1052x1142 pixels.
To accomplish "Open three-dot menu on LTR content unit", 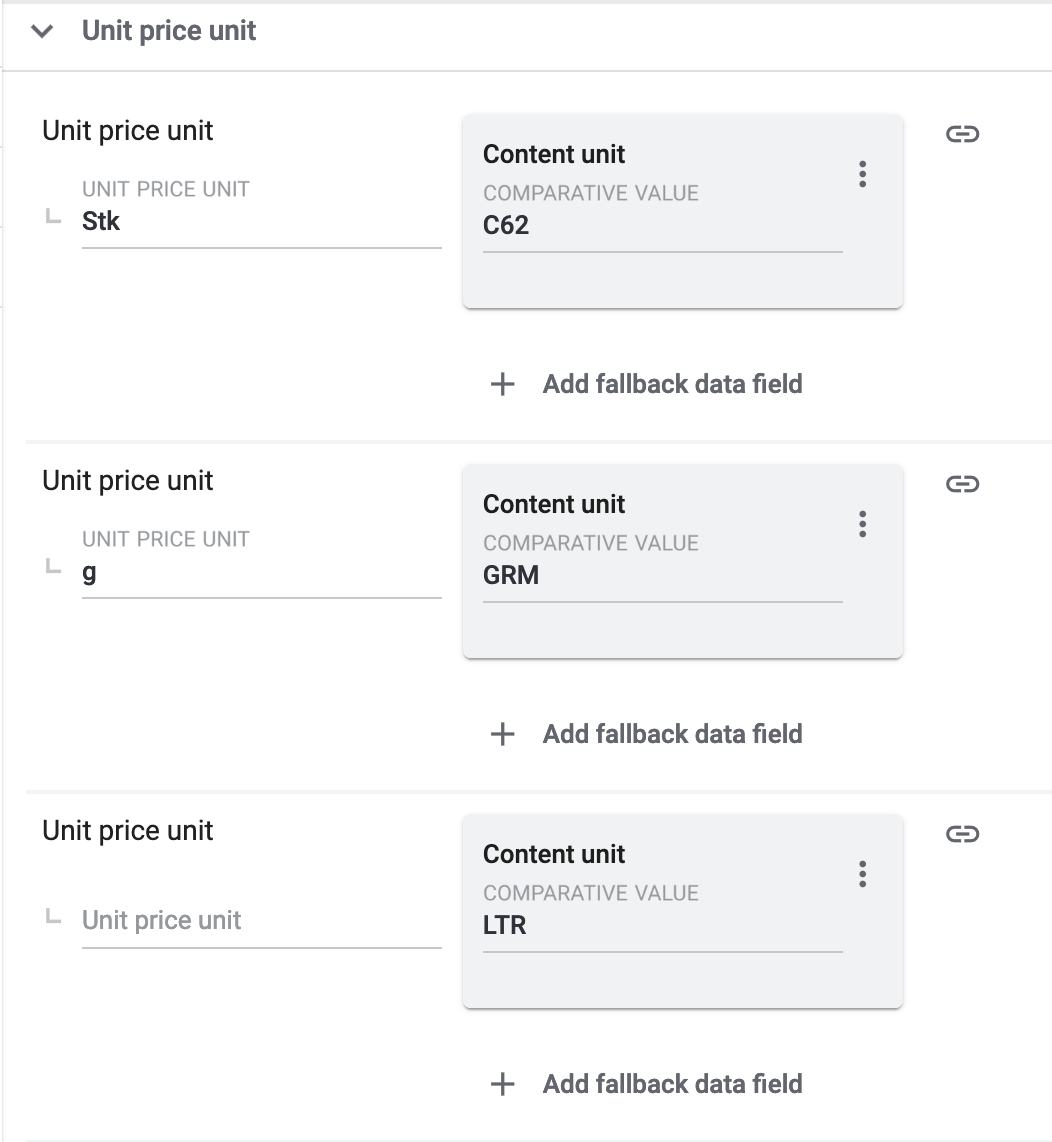I will (x=862, y=874).
